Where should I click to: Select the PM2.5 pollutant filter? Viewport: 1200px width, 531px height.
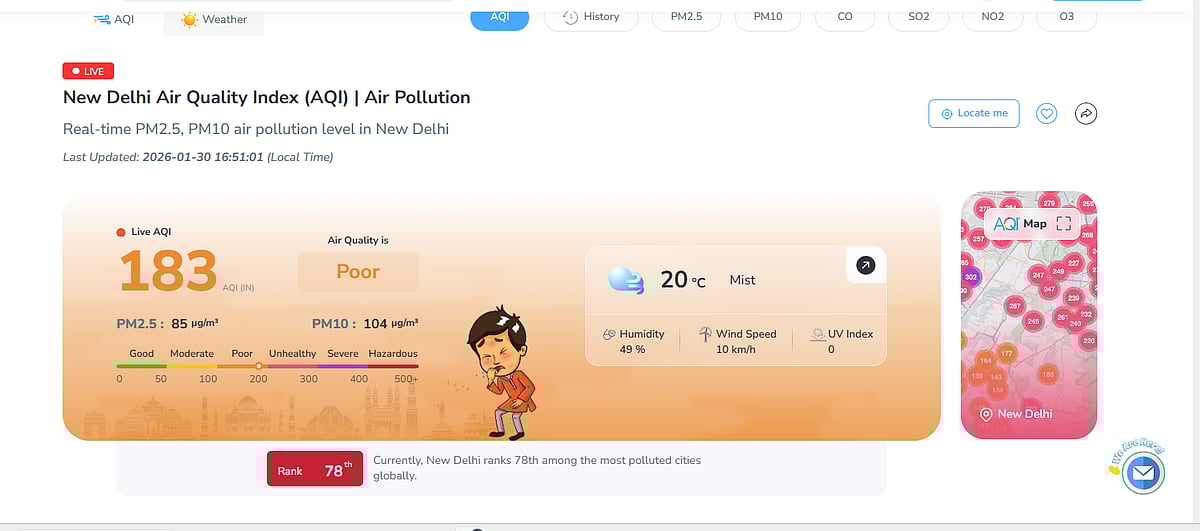tap(687, 17)
